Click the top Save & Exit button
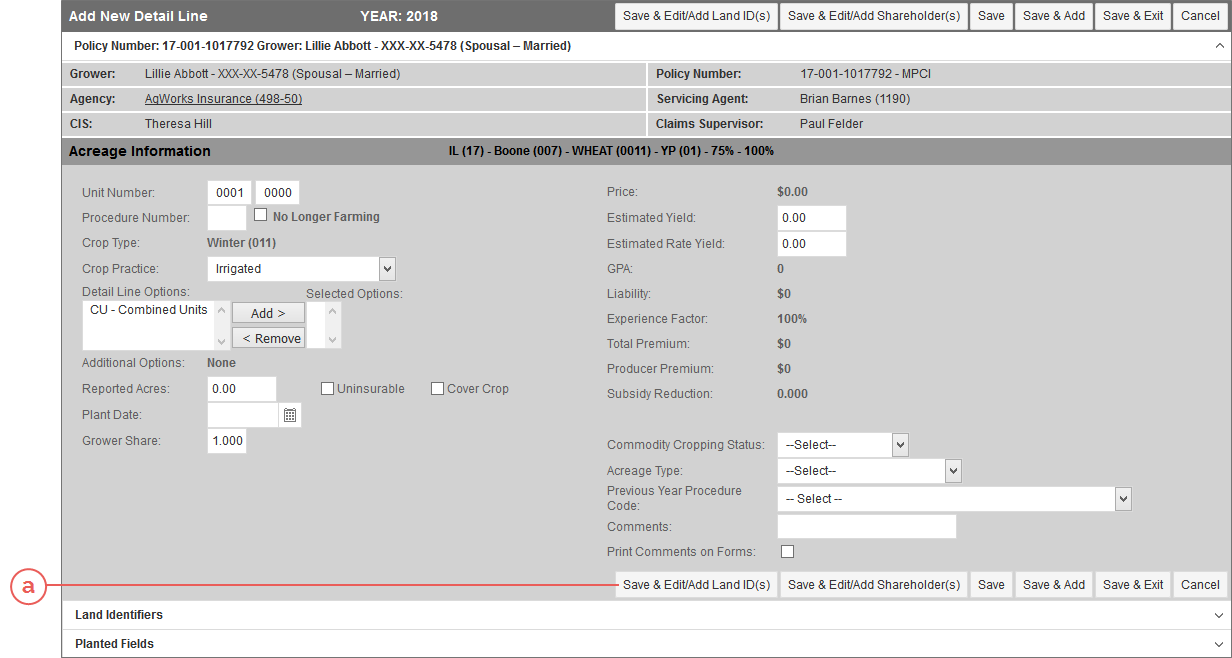This screenshot has width=1232, height=658. coord(1132,16)
